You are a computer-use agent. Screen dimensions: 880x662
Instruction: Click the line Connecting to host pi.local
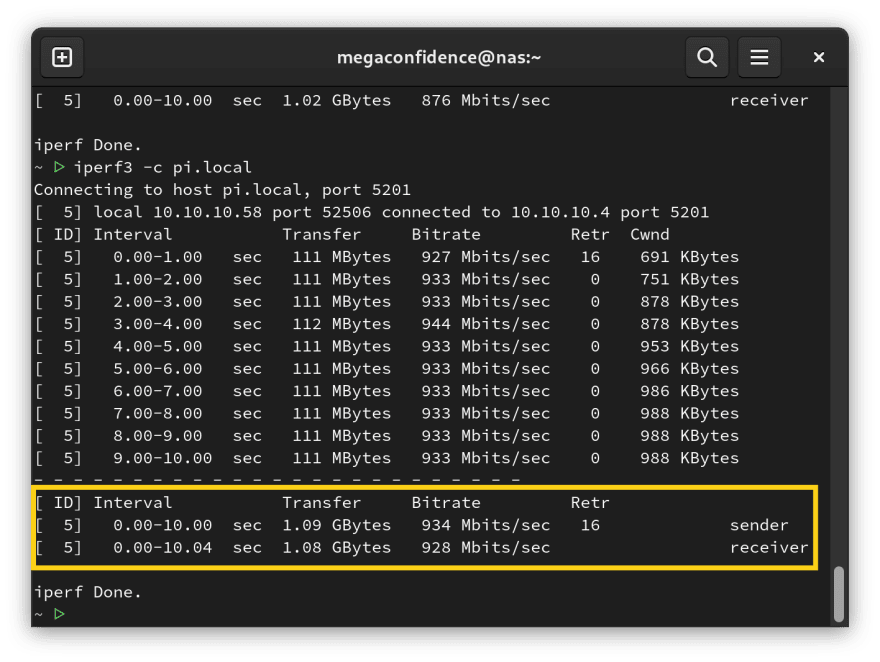click(222, 190)
